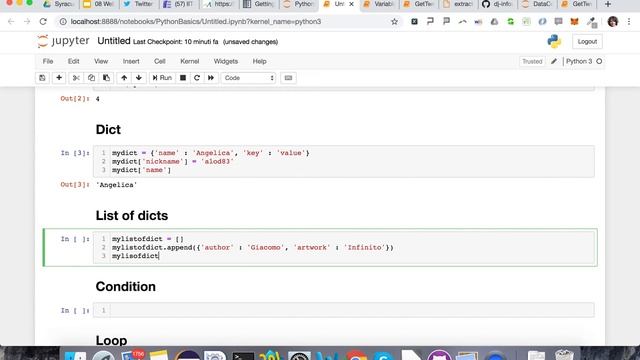Open the Insert menu
The height and width of the screenshot is (360, 640).
point(131,61)
